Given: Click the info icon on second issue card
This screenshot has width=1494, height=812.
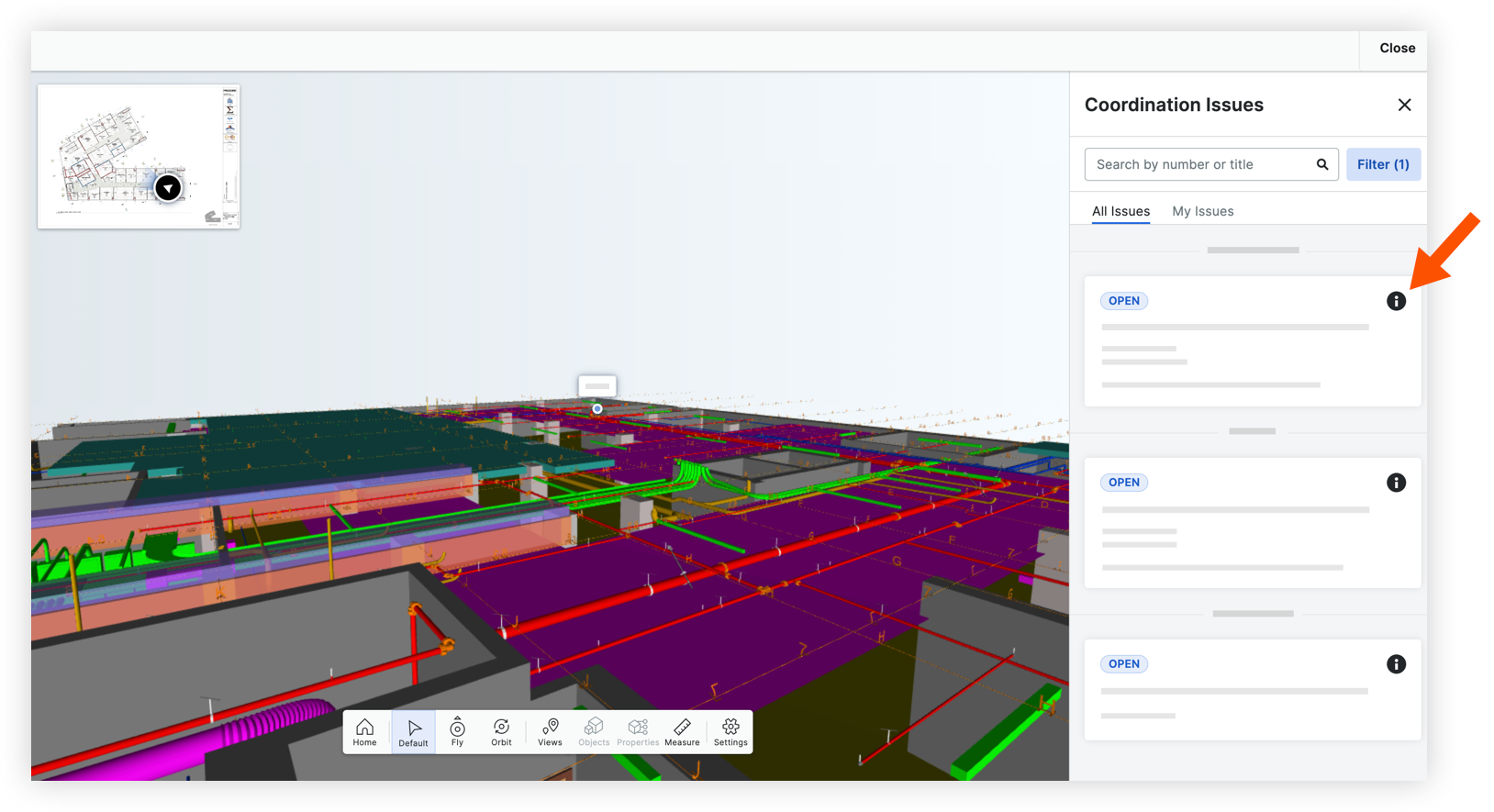Looking at the screenshot, I should (x=1396, y=483).
